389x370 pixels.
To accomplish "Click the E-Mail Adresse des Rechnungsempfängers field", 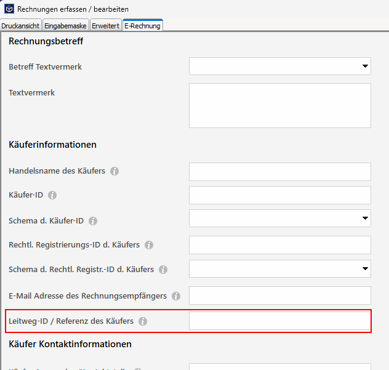I will pyautogui.click(x=280, y=295).
